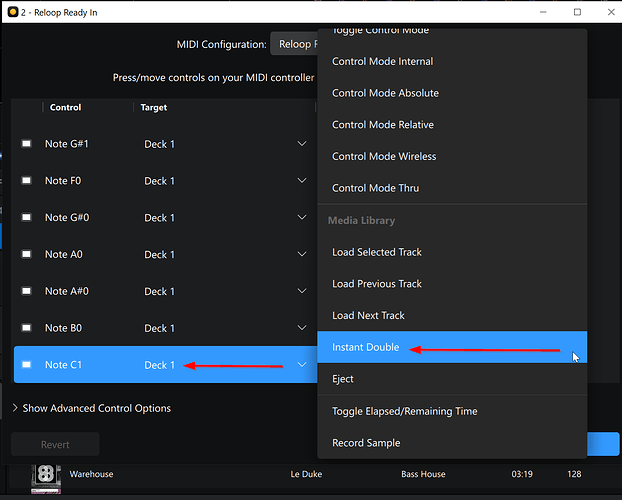Open Deck 1 dropdown for Note B0
Image resolution: width=622 pixels, height=500 pixels.
(301, 328)
